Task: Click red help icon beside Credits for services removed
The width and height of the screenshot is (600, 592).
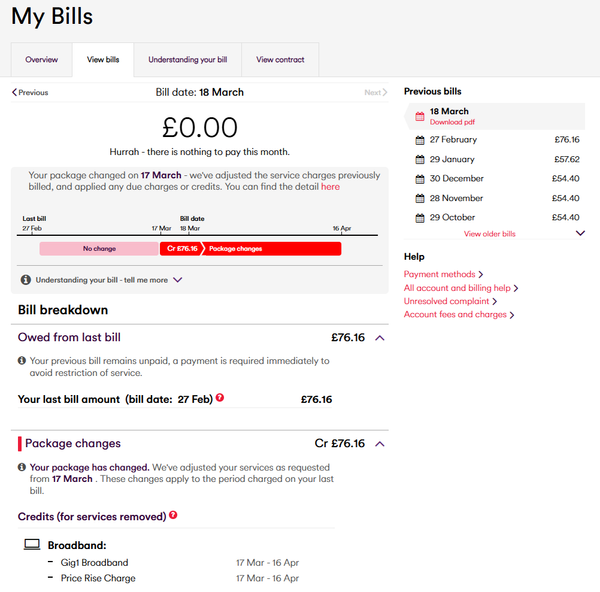Action: (173, 515)
